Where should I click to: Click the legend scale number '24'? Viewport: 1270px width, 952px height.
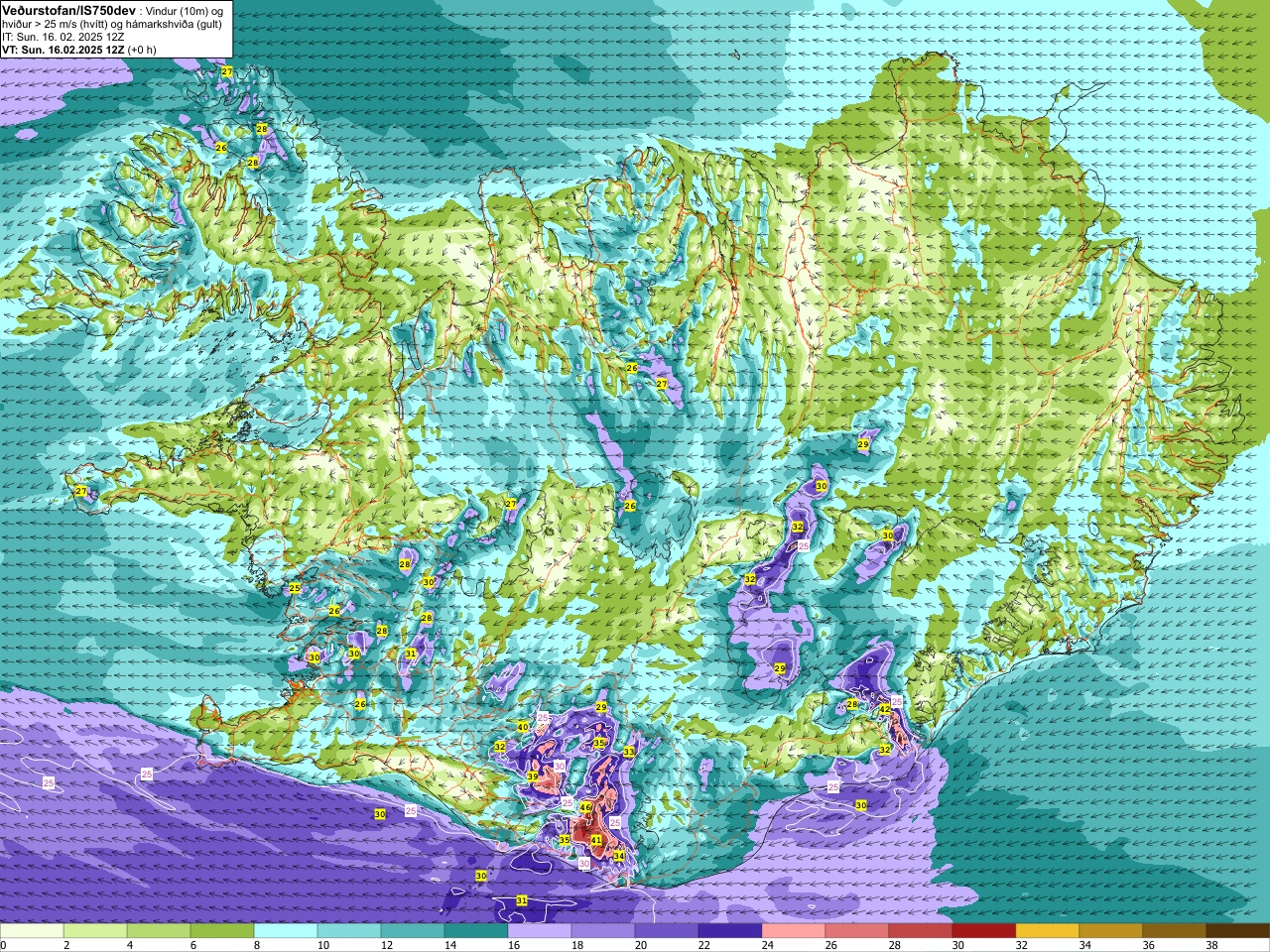768,945
